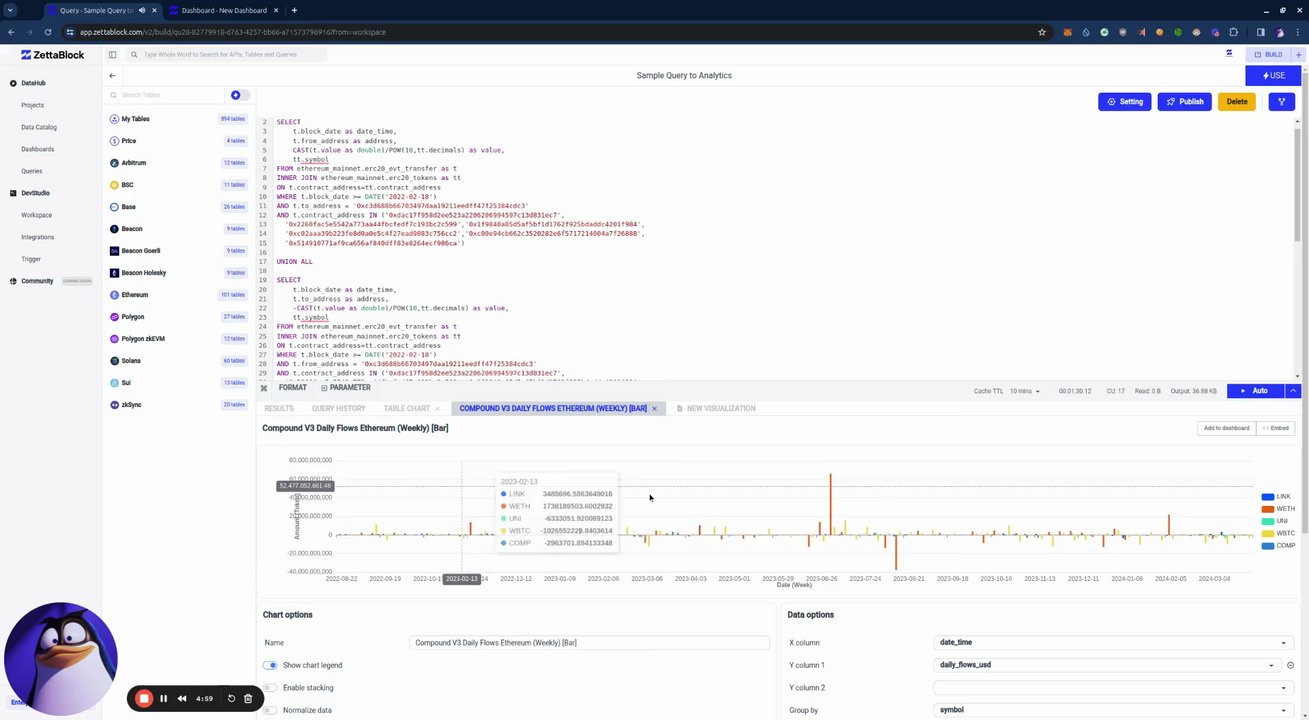Viewport: 1309px width, 720px height.
Task: Click the Format code icon
Action: coord(263,388)
